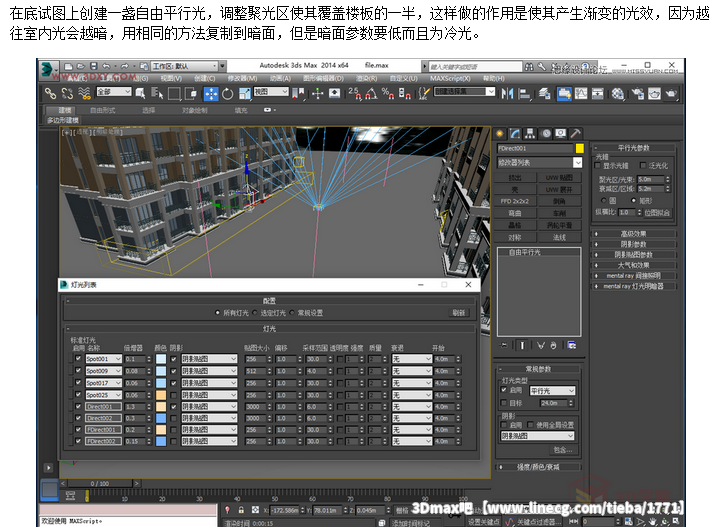Viewport: 724px width, 527px height.
Task: Click the Mirror tool icon
Action: tap(507, 94)
